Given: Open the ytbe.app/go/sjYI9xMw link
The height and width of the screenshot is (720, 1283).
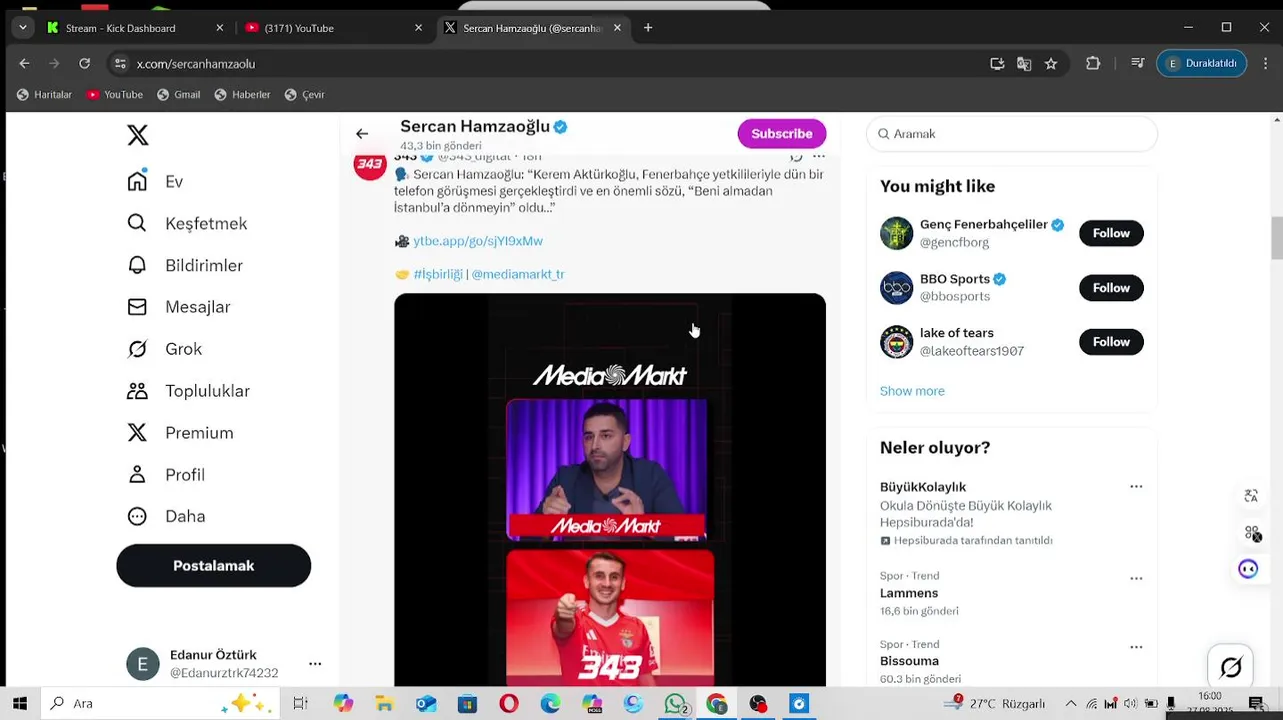Looking at the screenshot, I should [x=478, y=241].
